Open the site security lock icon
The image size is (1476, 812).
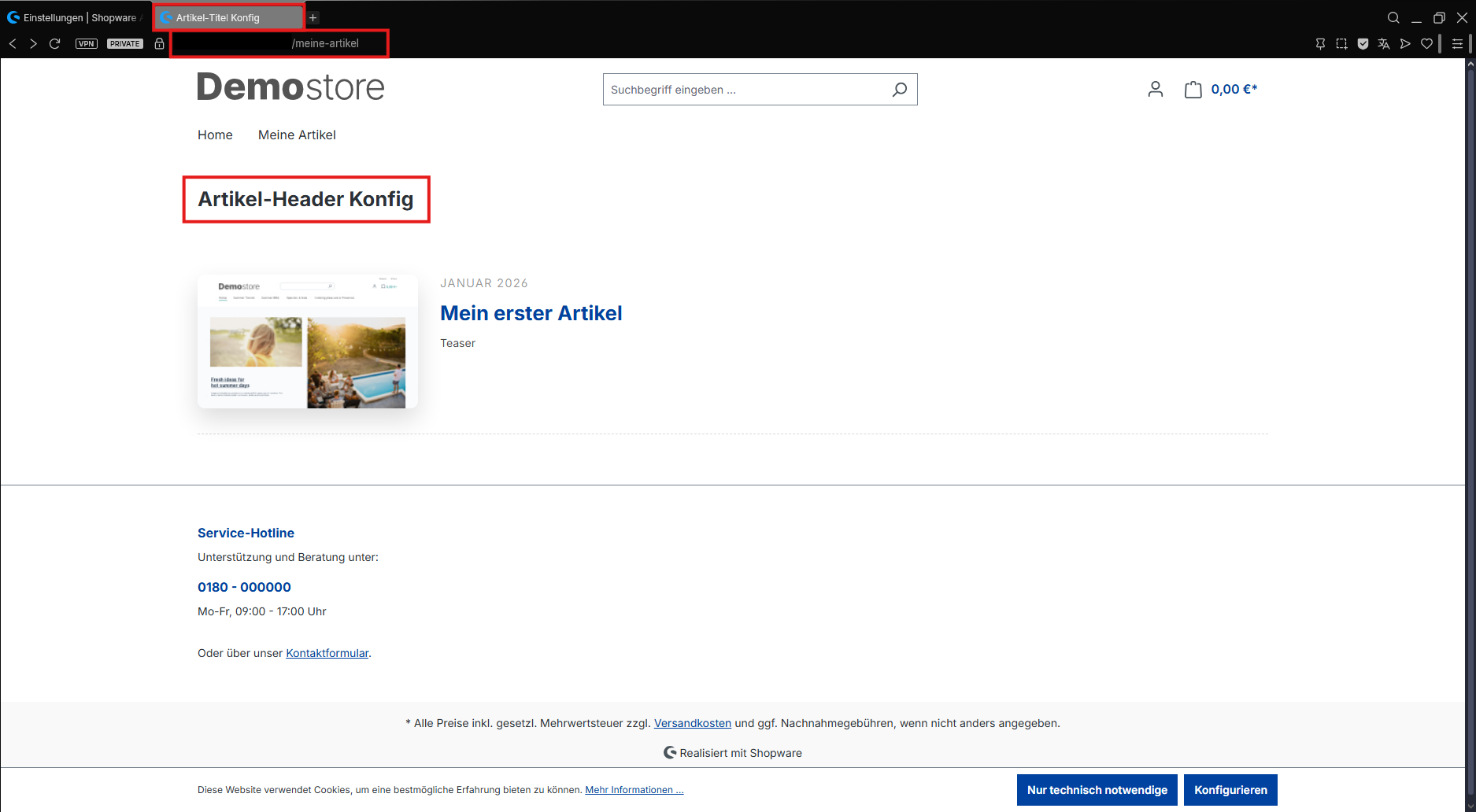pyautogui.click(x=160, y=44)
